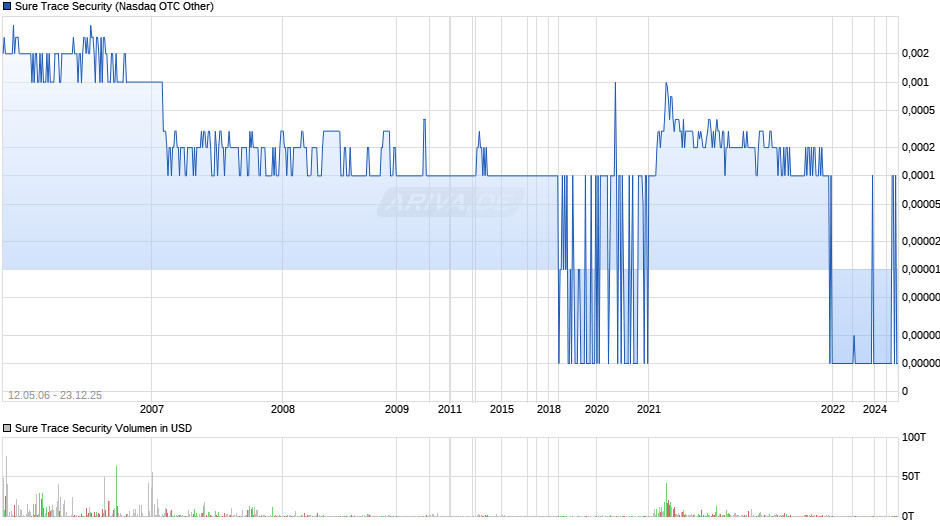The width and height of the screenshot is (940, 526).
Task: Click the 2024 x-axis label
Action: pos(875,409)
